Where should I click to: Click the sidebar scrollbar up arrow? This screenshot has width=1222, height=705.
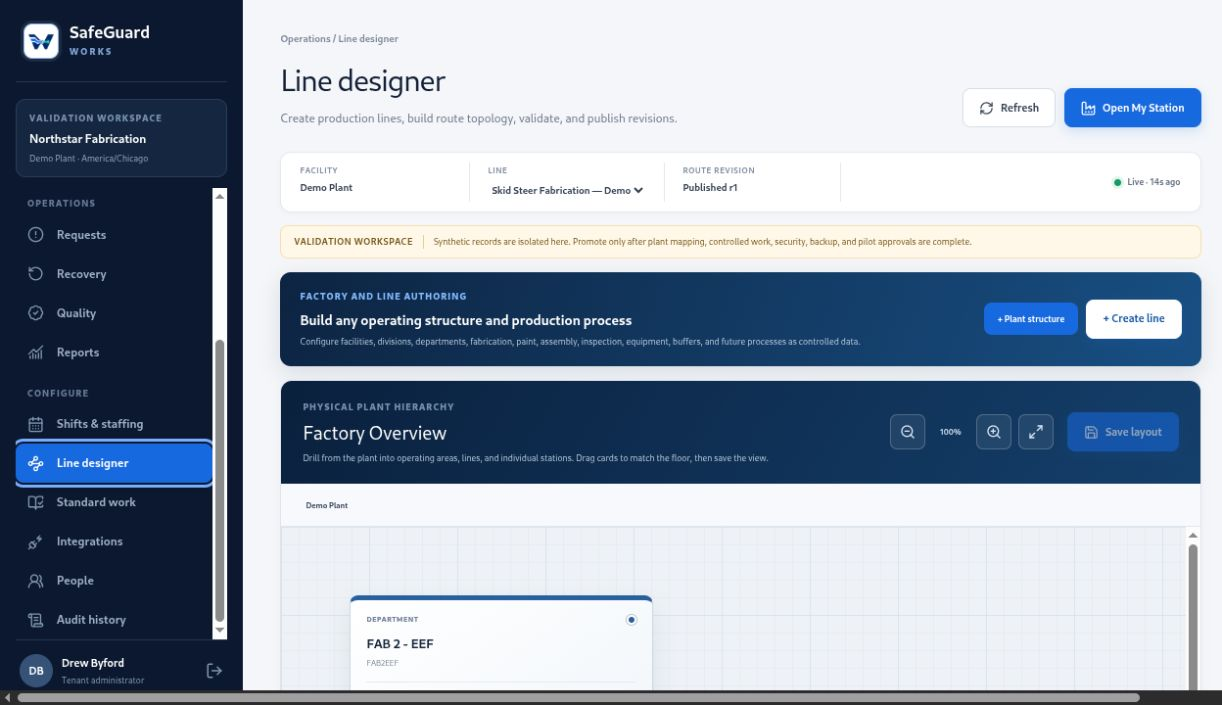[x=220, y=196]
